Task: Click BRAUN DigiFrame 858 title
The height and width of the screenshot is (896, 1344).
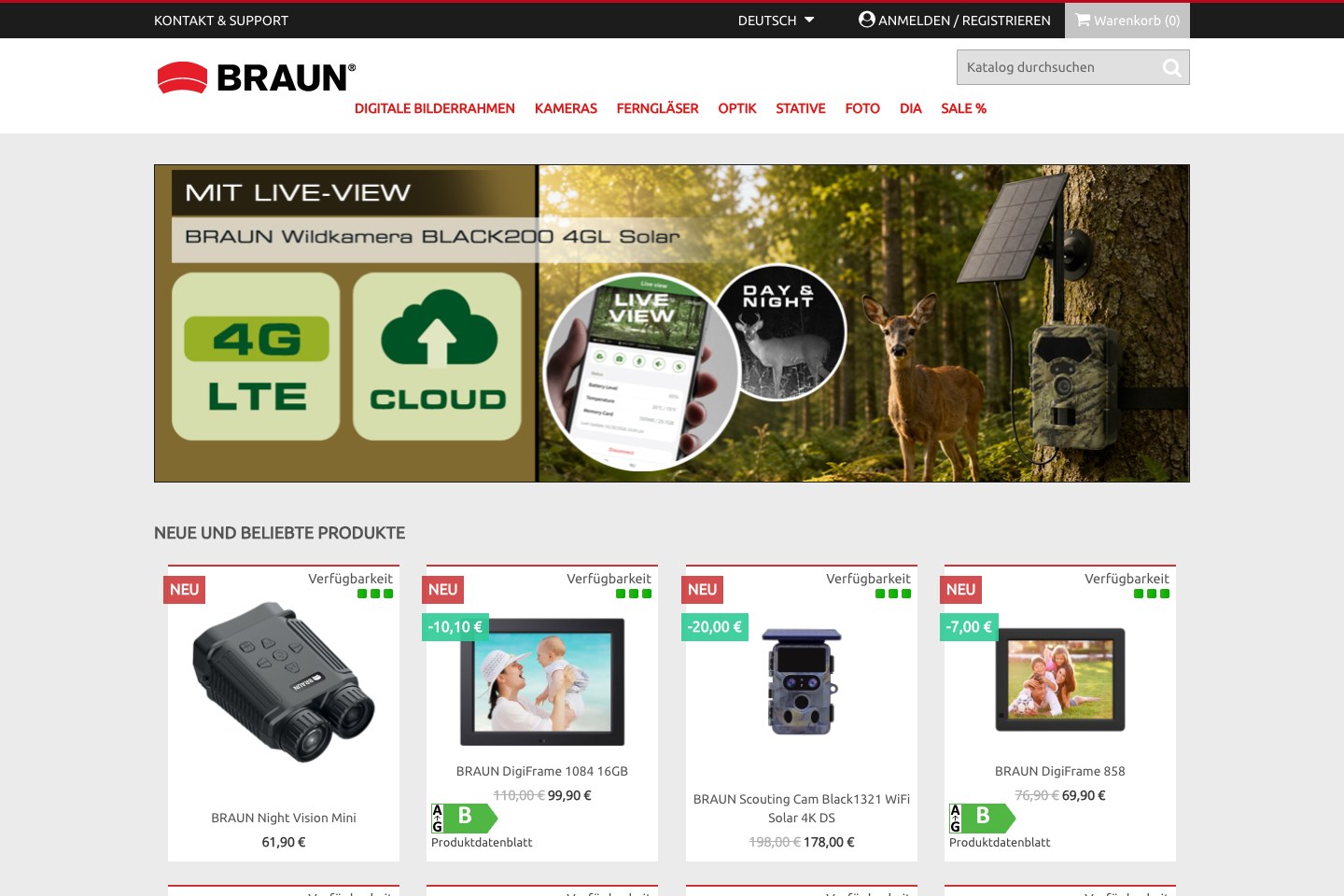Action: pyautogui.click(x=1060, y=771)
